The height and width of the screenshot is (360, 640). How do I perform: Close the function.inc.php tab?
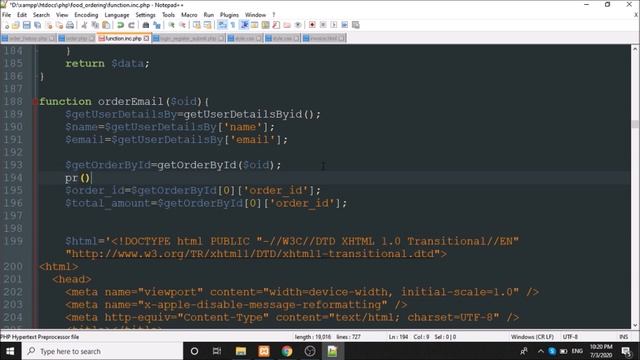tap(146, 38)
